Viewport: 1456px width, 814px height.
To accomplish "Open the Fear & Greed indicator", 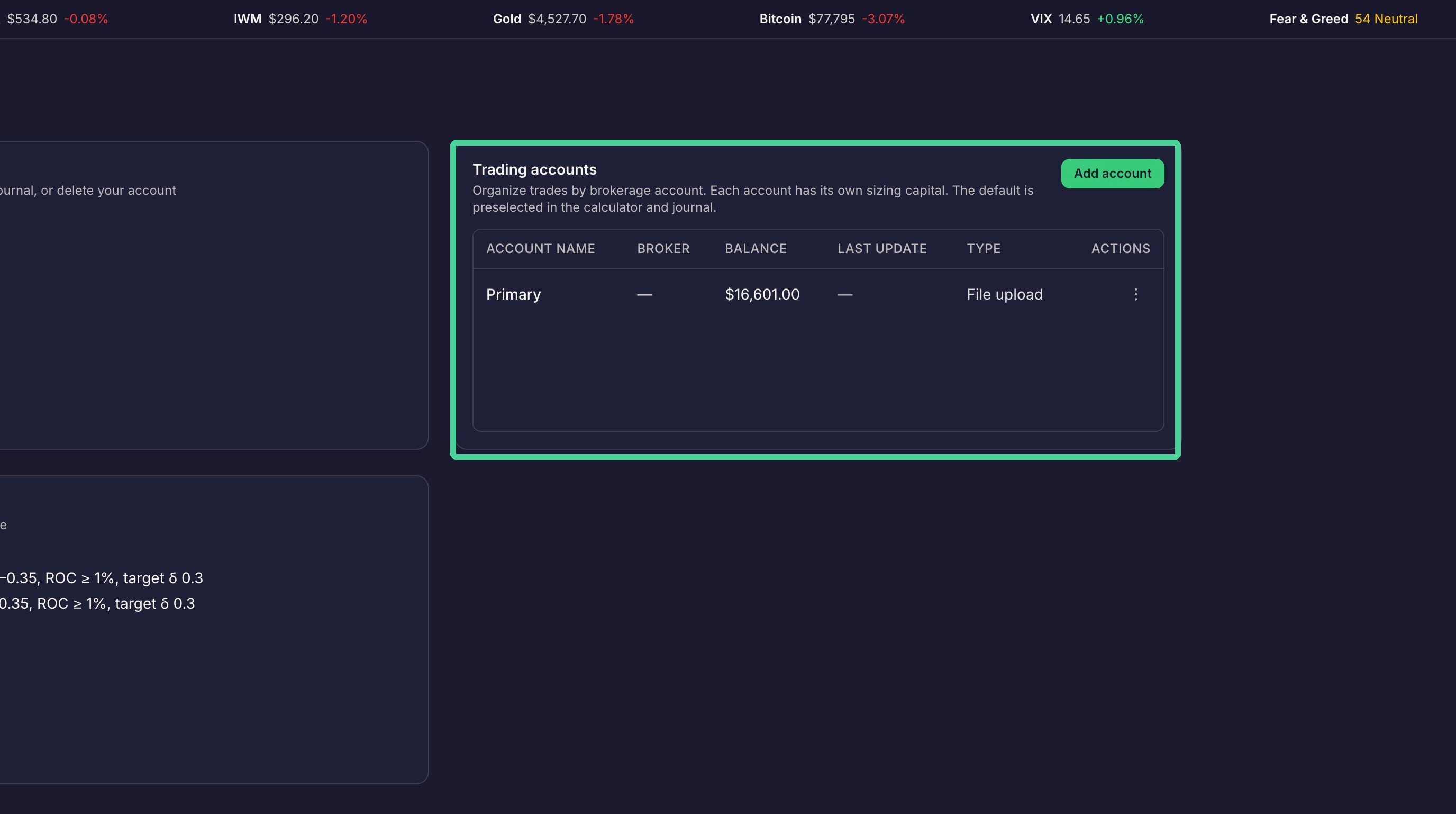I will click(1343, 19).
